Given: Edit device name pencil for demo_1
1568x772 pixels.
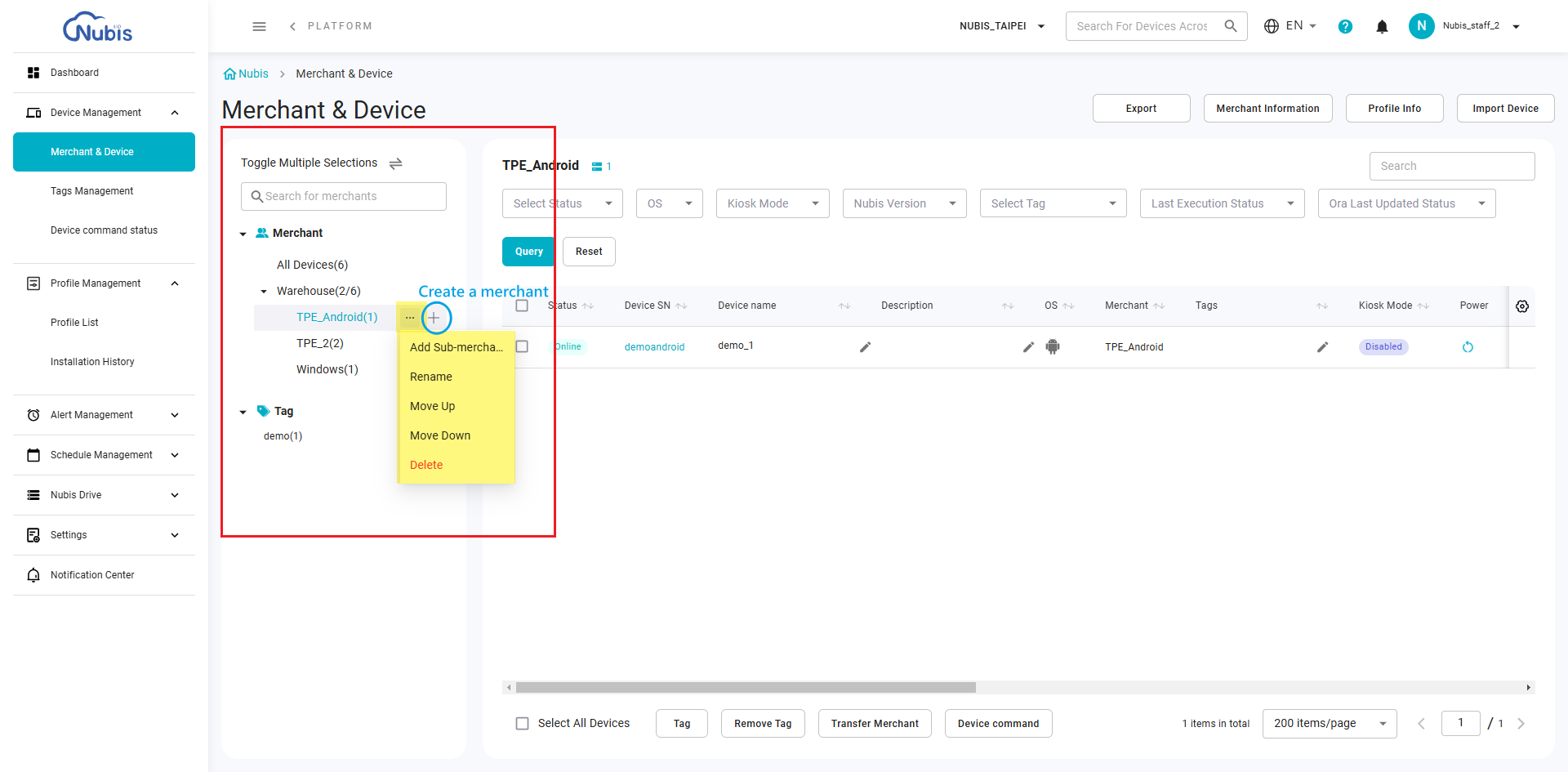Looking at the screenshot, I should pos(866,347).
